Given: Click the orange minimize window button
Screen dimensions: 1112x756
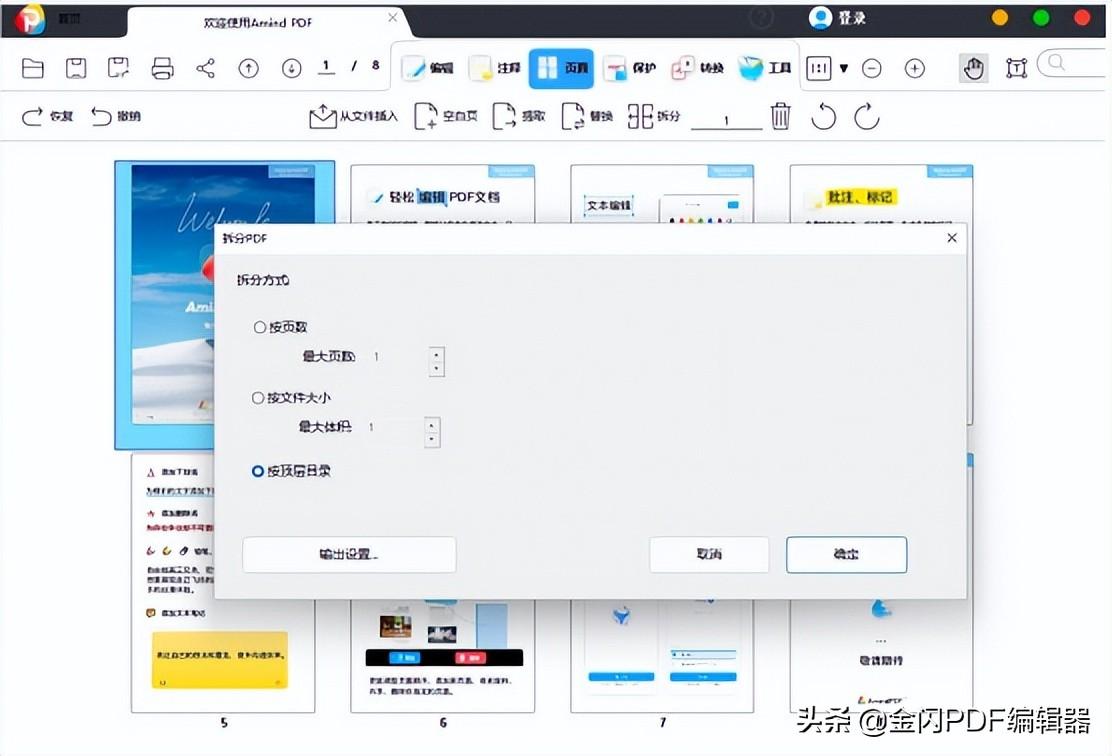Looking at the screenshot, I should pos(1000,18).
